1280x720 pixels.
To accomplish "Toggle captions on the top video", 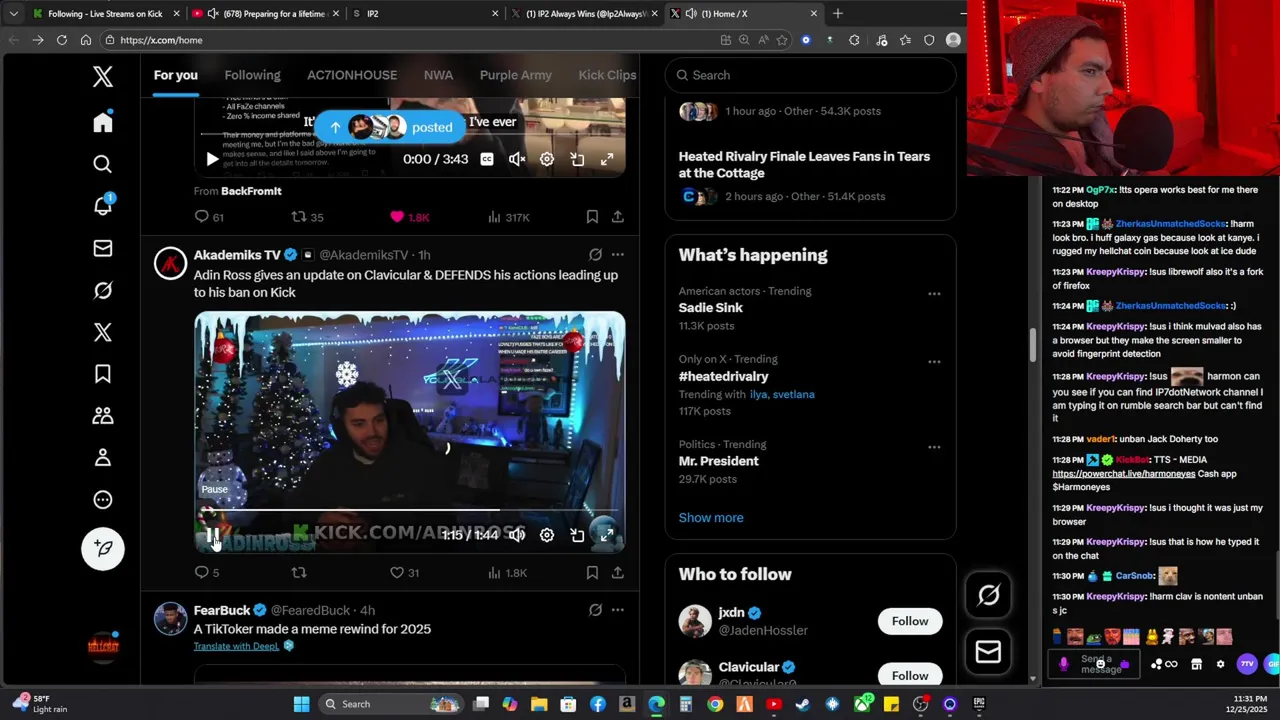I will (x=487, y=159).
